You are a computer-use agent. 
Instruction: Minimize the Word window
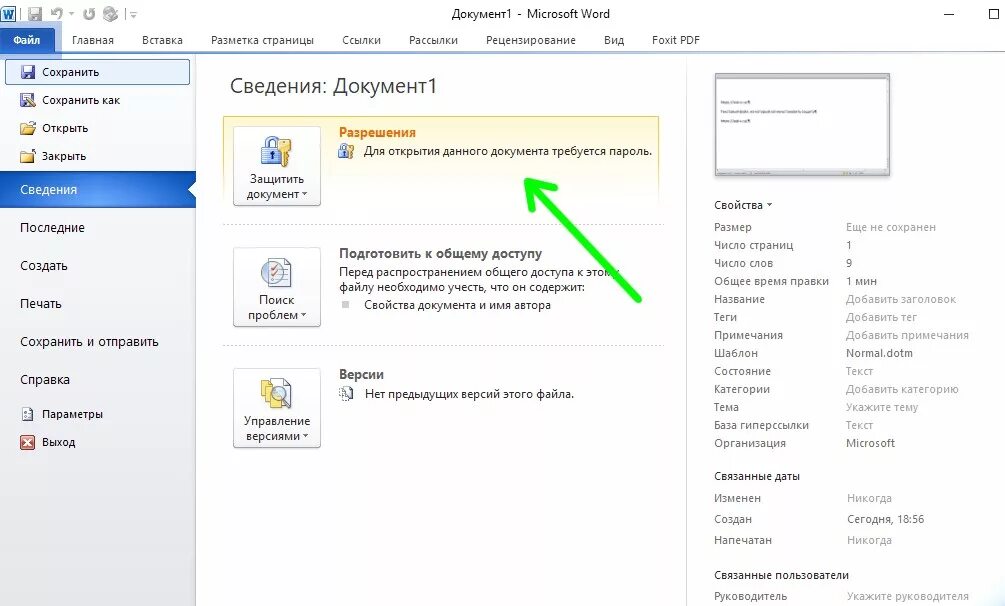949,14
